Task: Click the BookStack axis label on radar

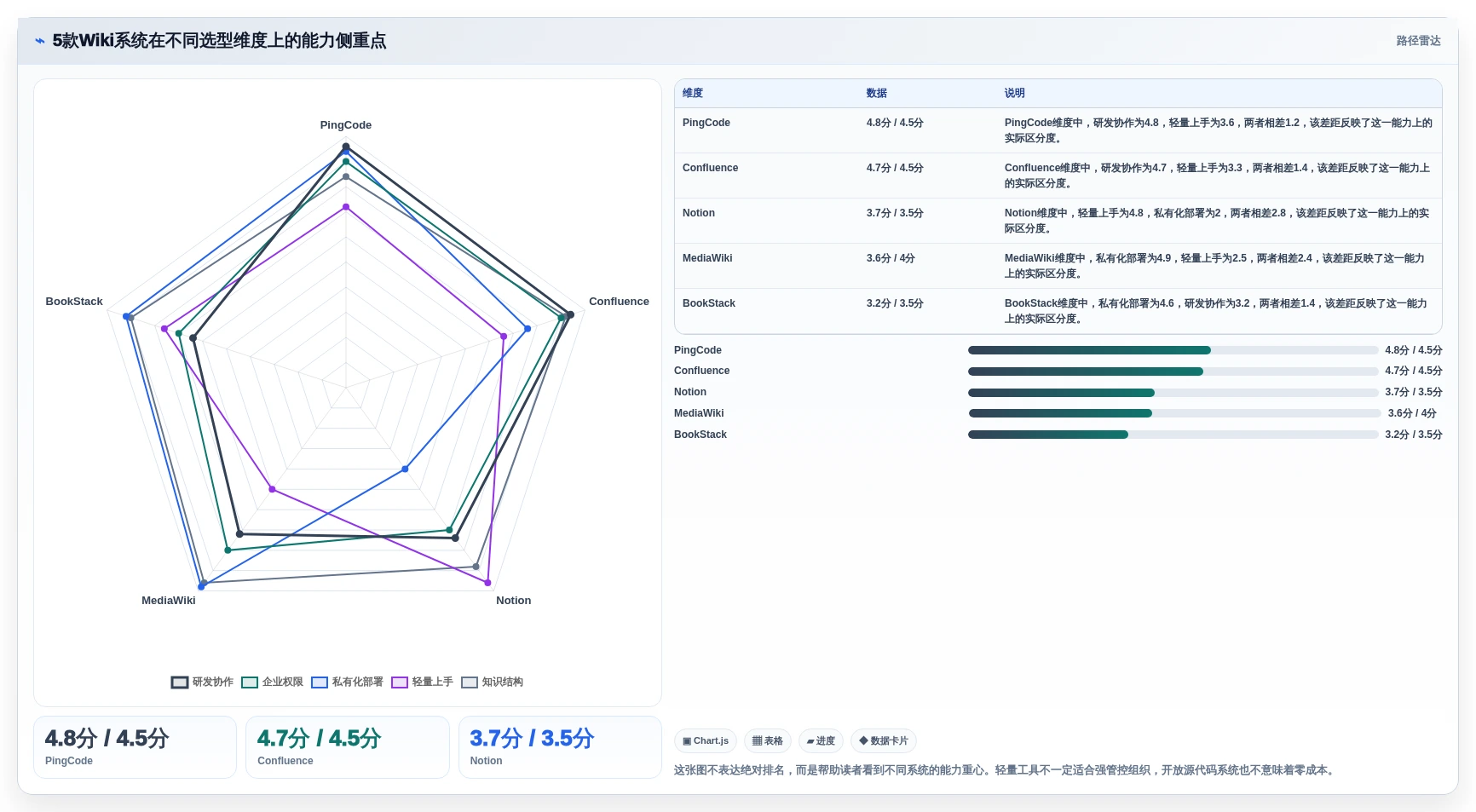Action: [74, 302]
